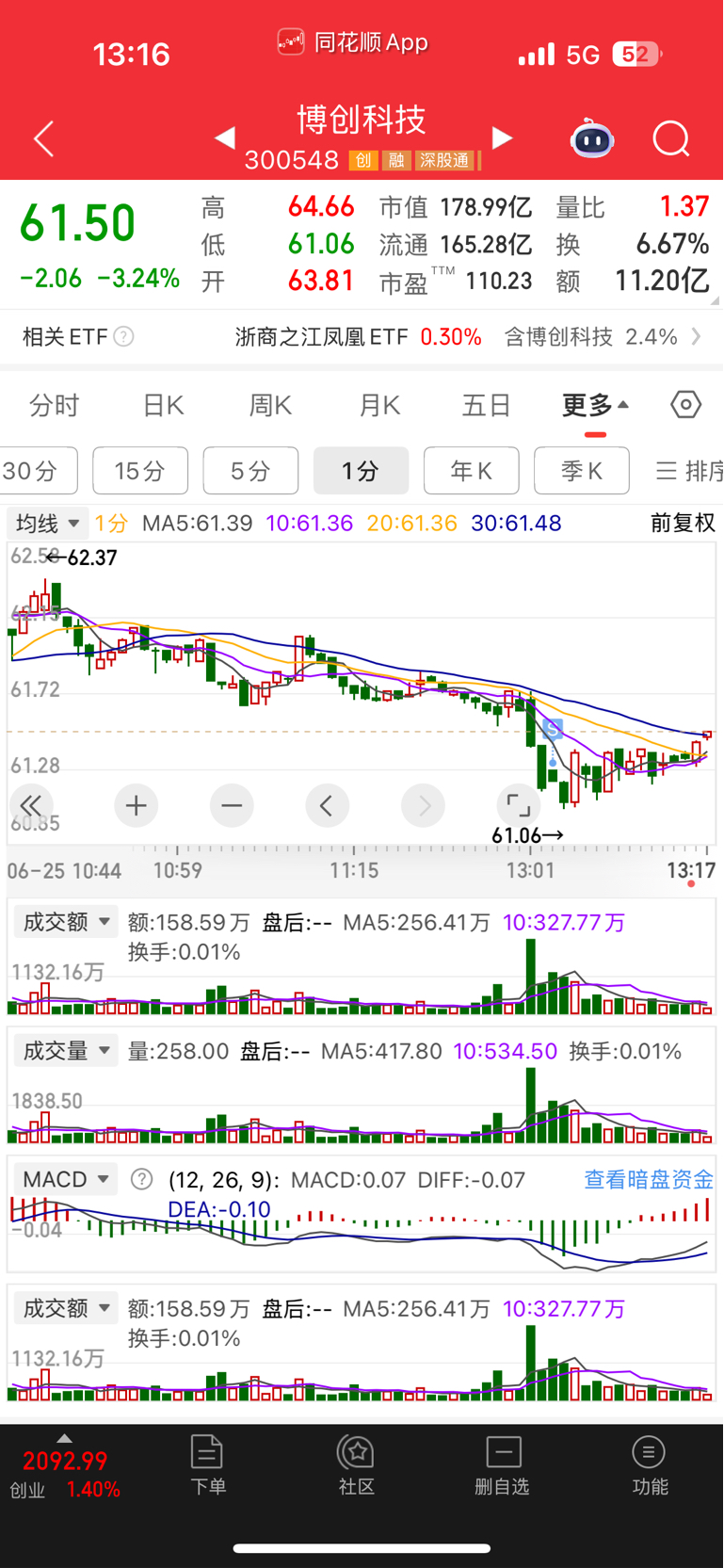
Task: Open 排序 sorting of periods
Action: tap(689, 471)
